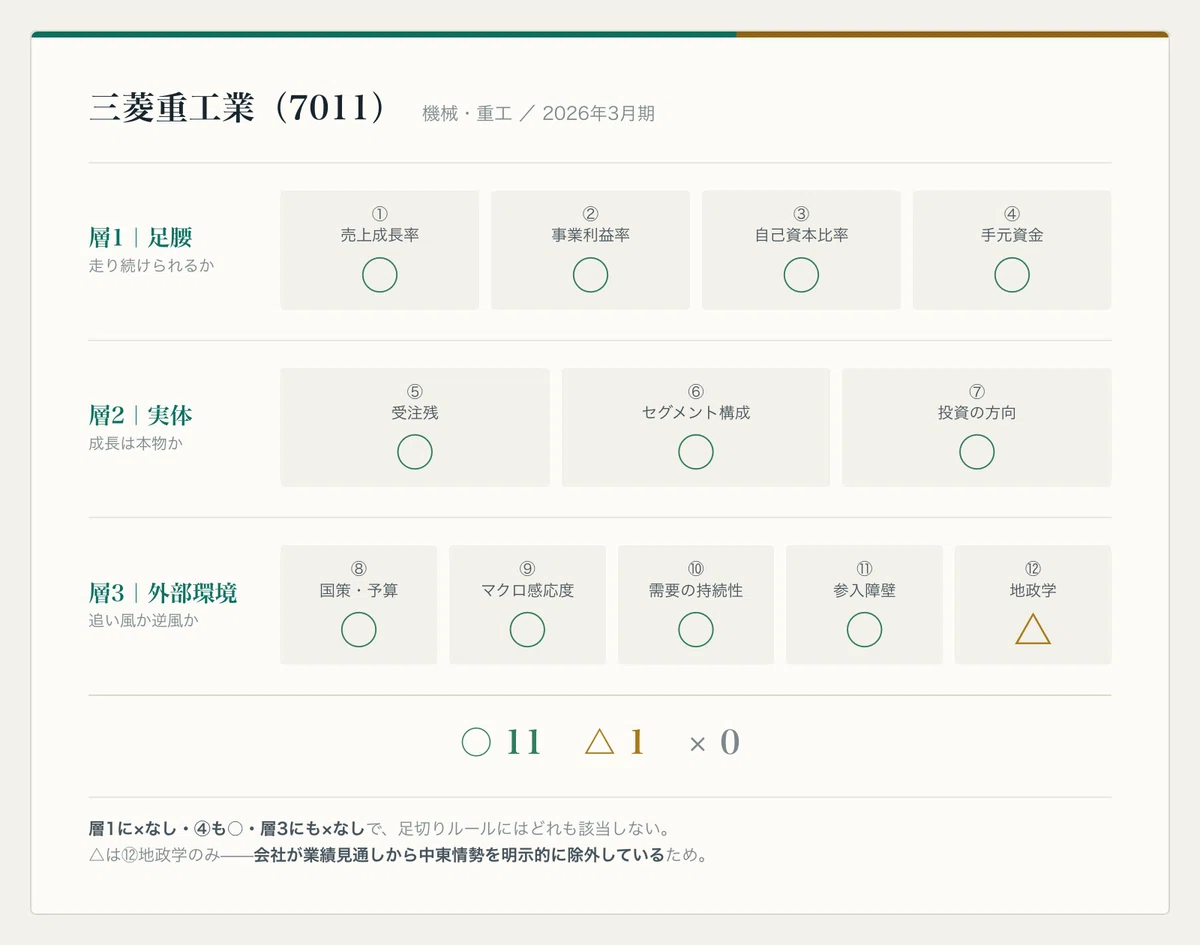This screenshot has height=945, width=1200.
Task: Click the number ① above 売上成長率
Action: coord(380,214)
